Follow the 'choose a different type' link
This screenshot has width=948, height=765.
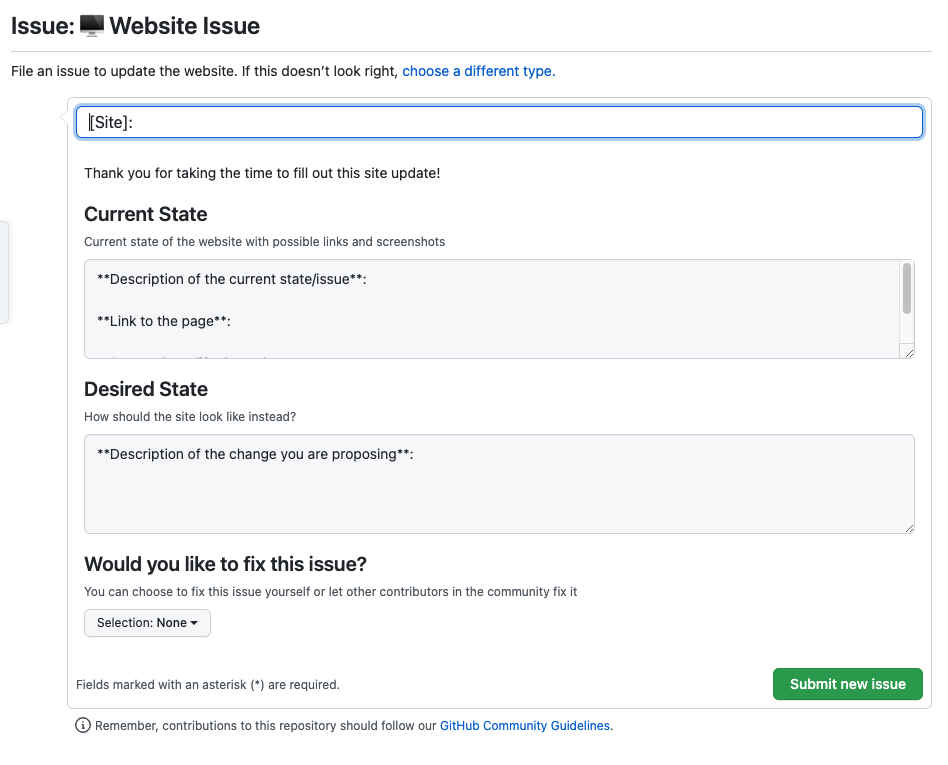click(478, 71)
